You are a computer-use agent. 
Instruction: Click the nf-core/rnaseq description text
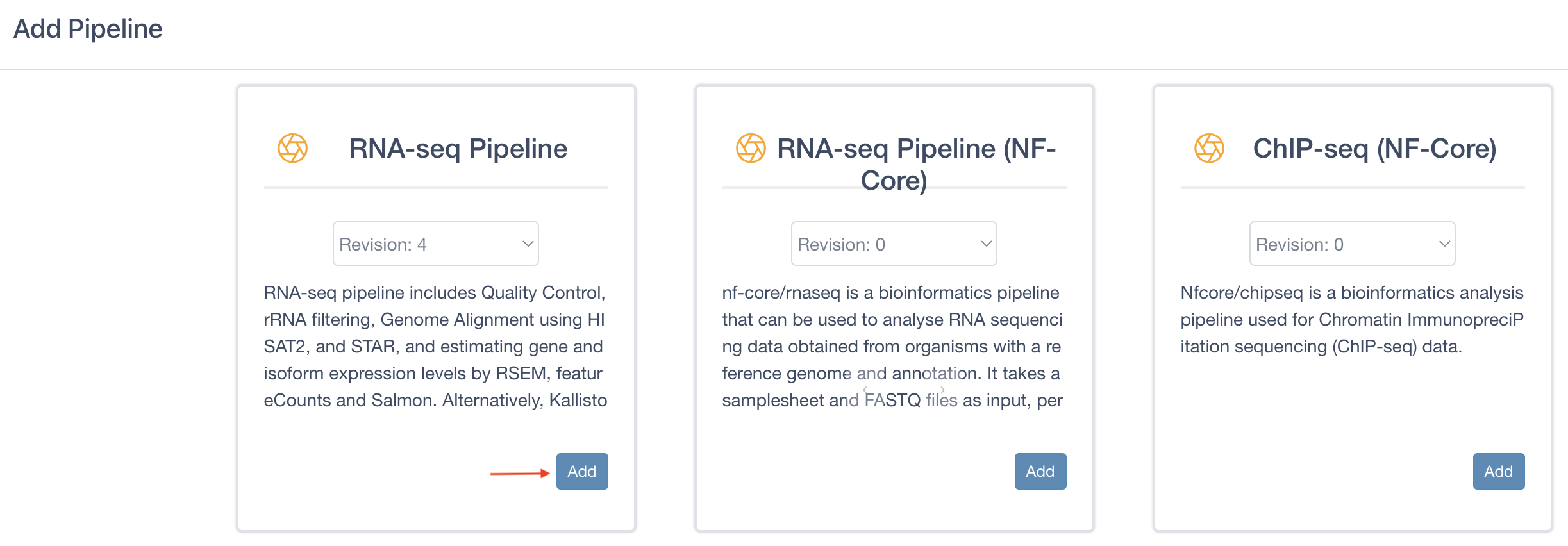click(x=893, y=346)
